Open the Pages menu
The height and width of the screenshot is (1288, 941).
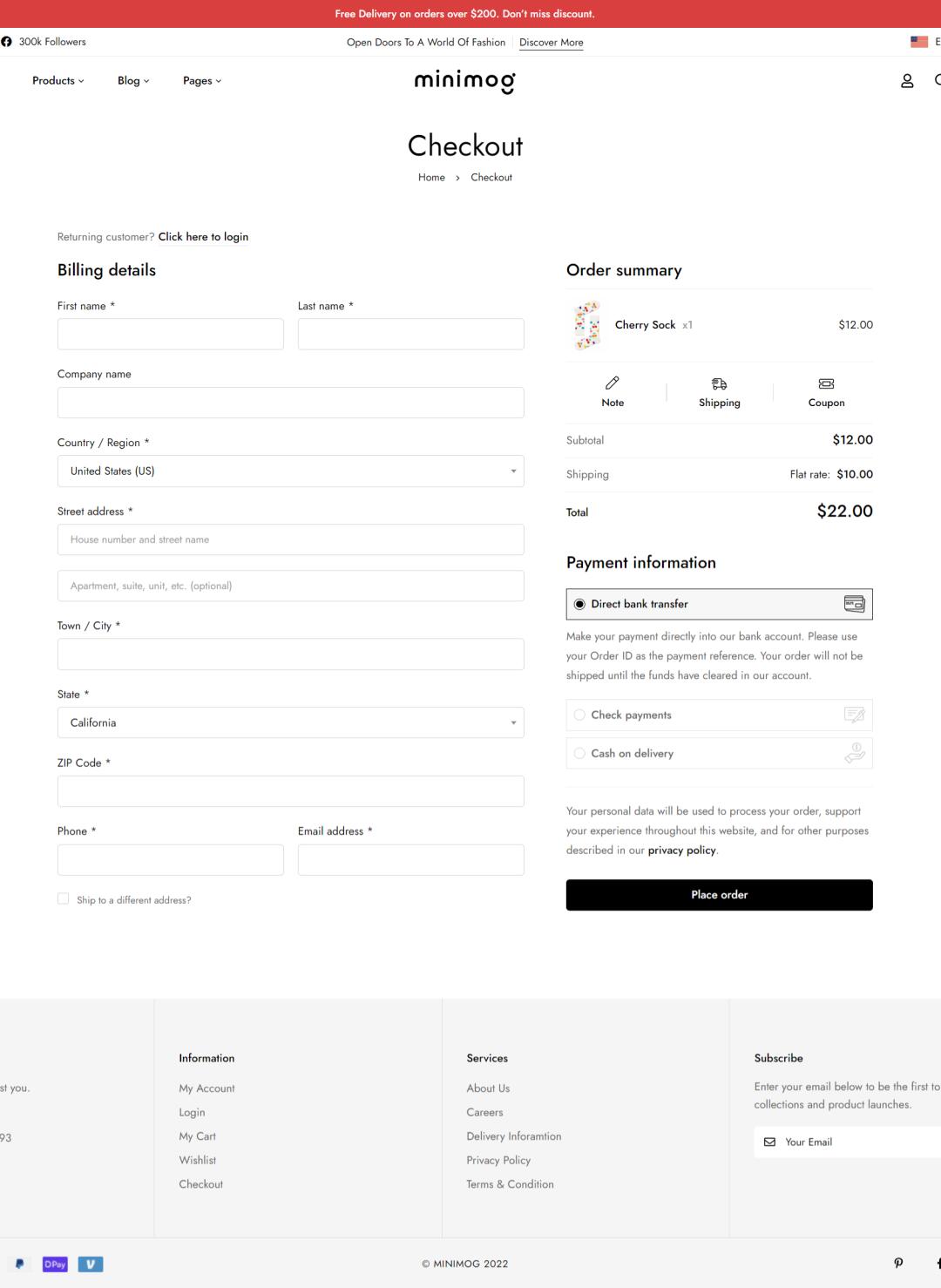click(x=202, y=80)
